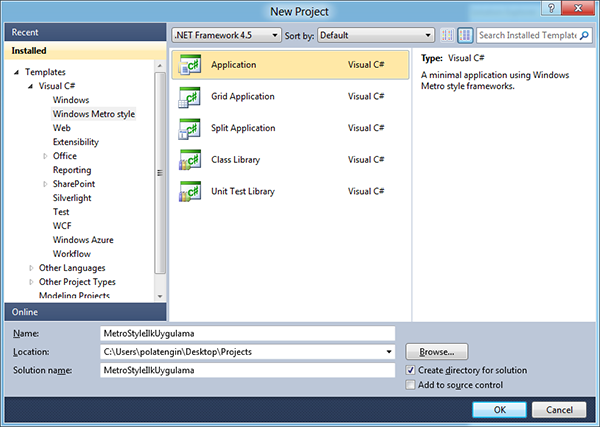Open dialog help question mark button
The height and width of the screenshot is (427, 600).
point(551,8)
